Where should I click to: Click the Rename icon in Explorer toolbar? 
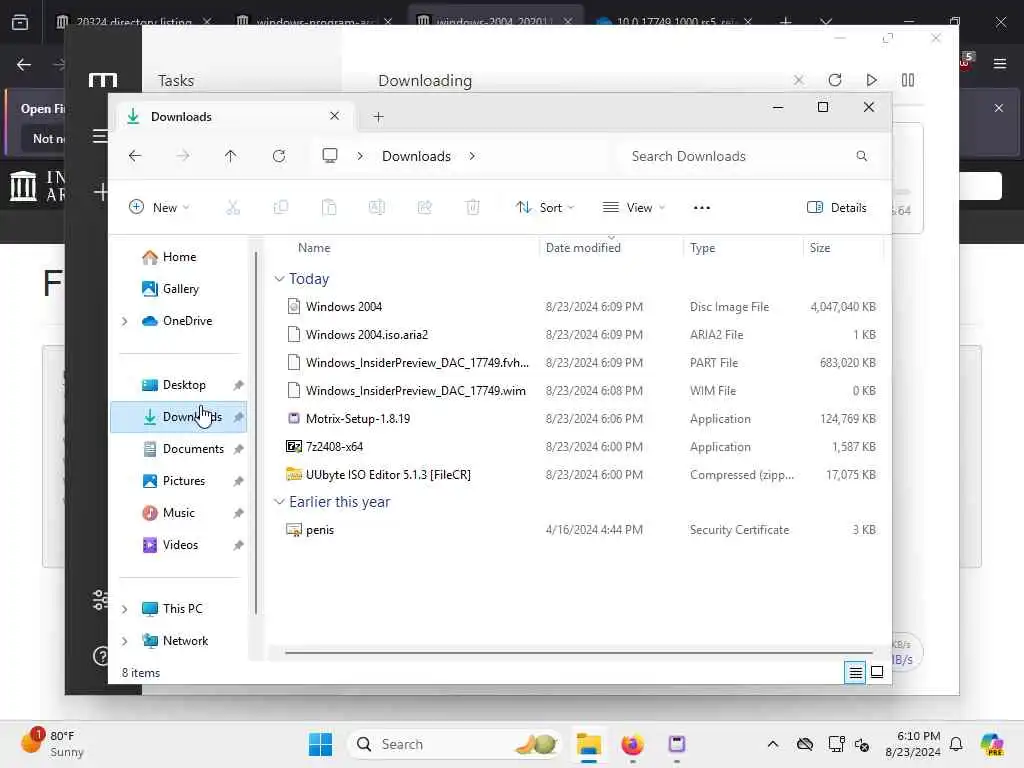click(x=377, y=208)
